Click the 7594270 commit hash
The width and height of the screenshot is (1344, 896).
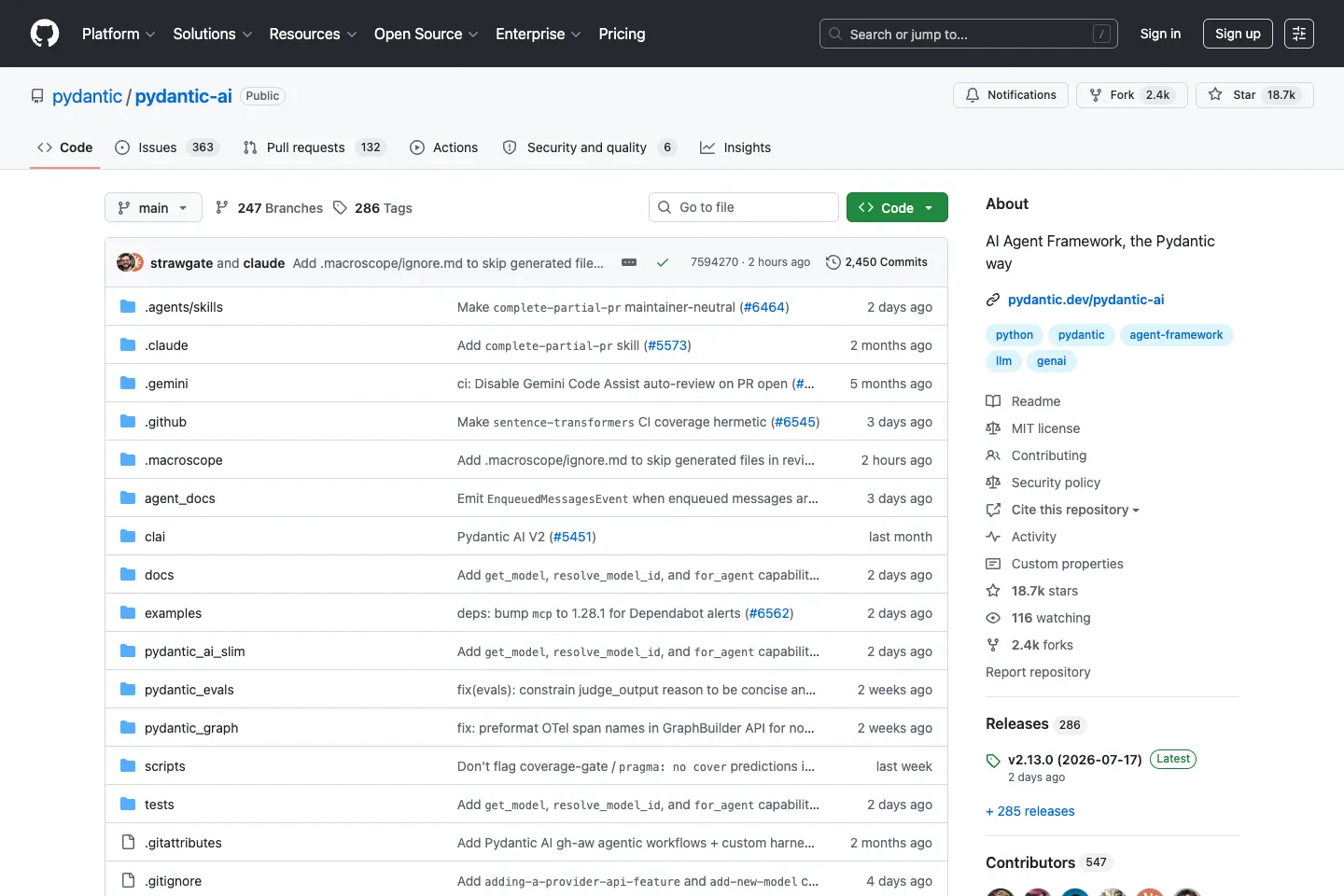(714, 262)
